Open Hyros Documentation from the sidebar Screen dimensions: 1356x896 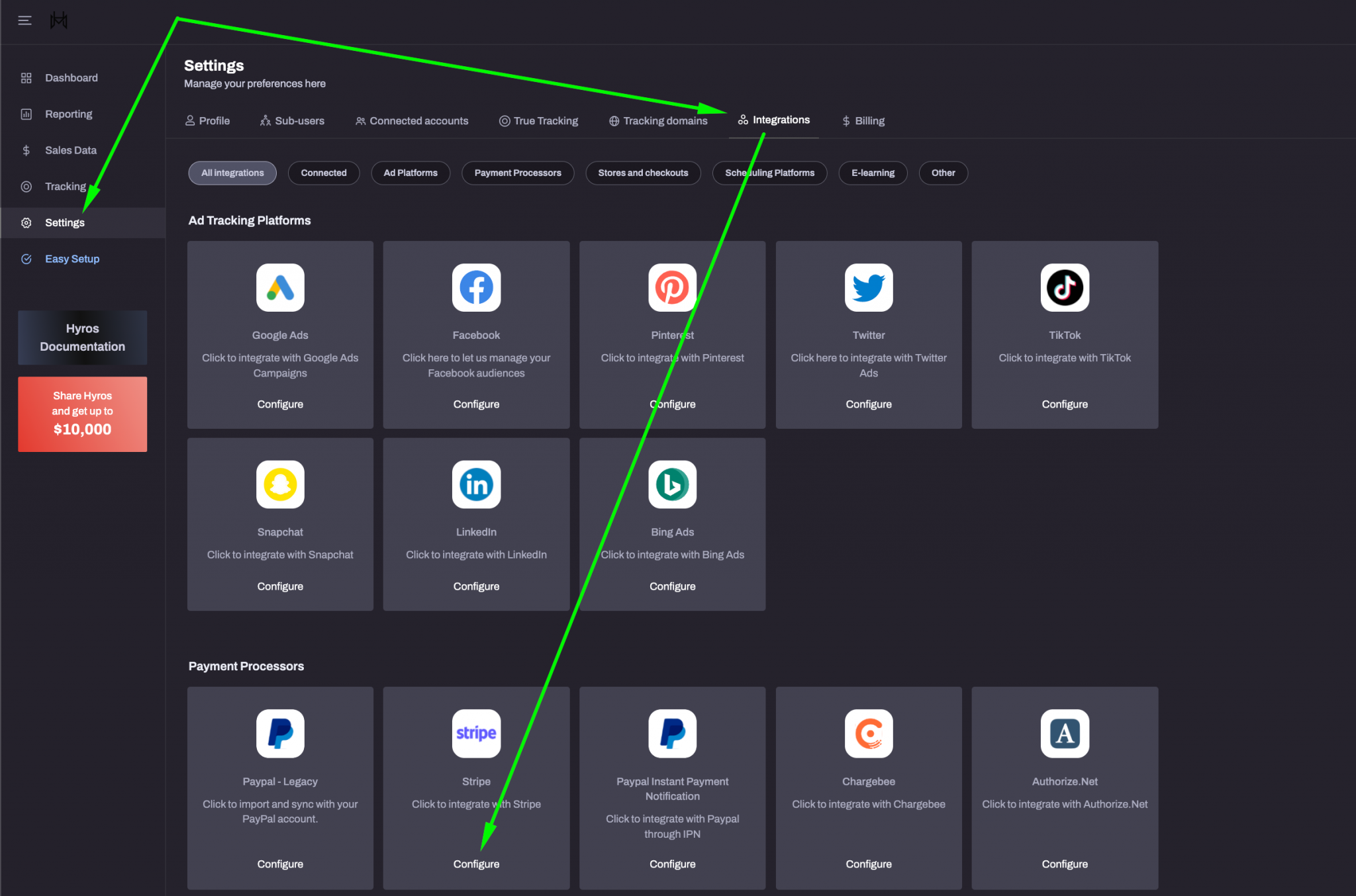pos(82,337)
